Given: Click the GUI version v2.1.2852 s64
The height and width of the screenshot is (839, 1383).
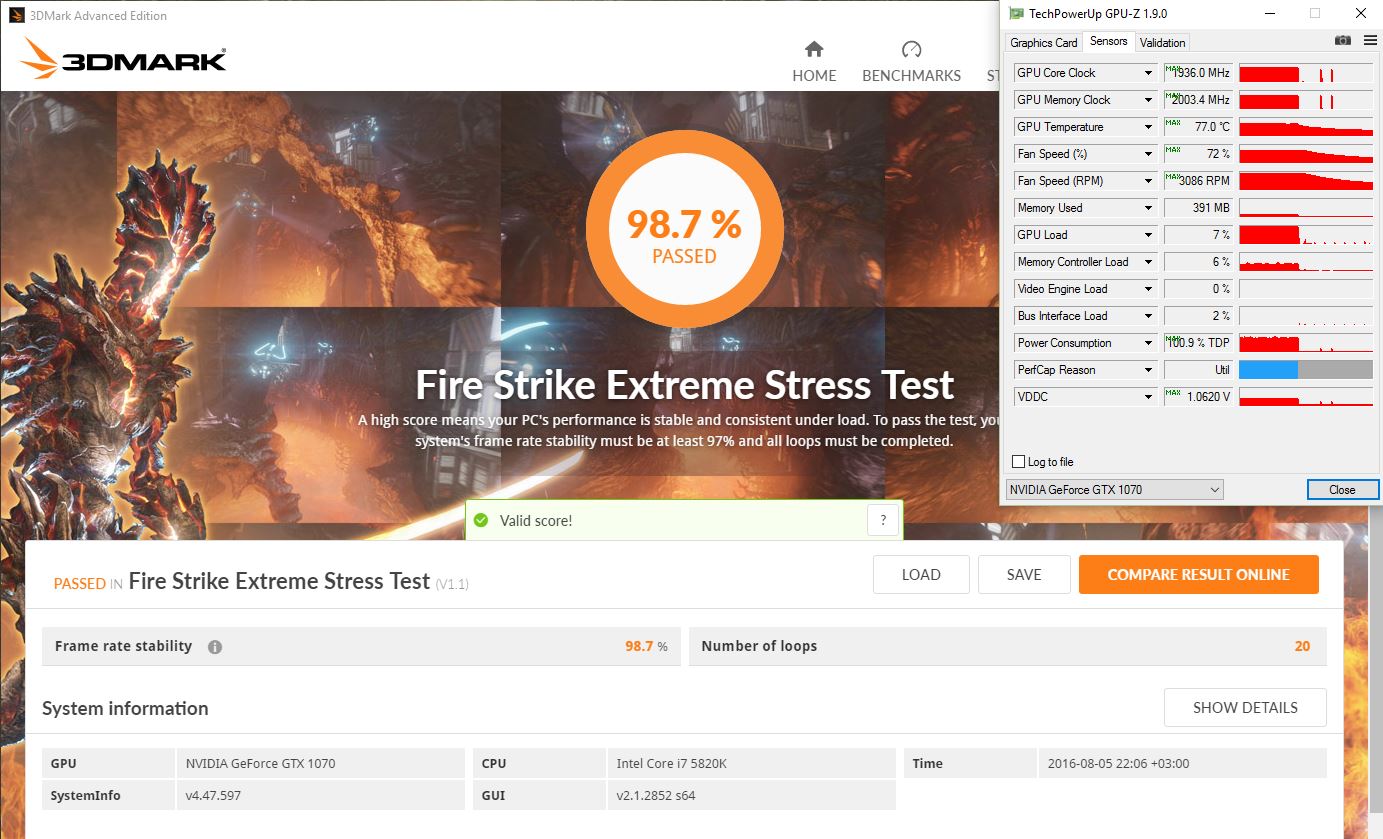Looking at the screenshot, I should coord(656,796).
